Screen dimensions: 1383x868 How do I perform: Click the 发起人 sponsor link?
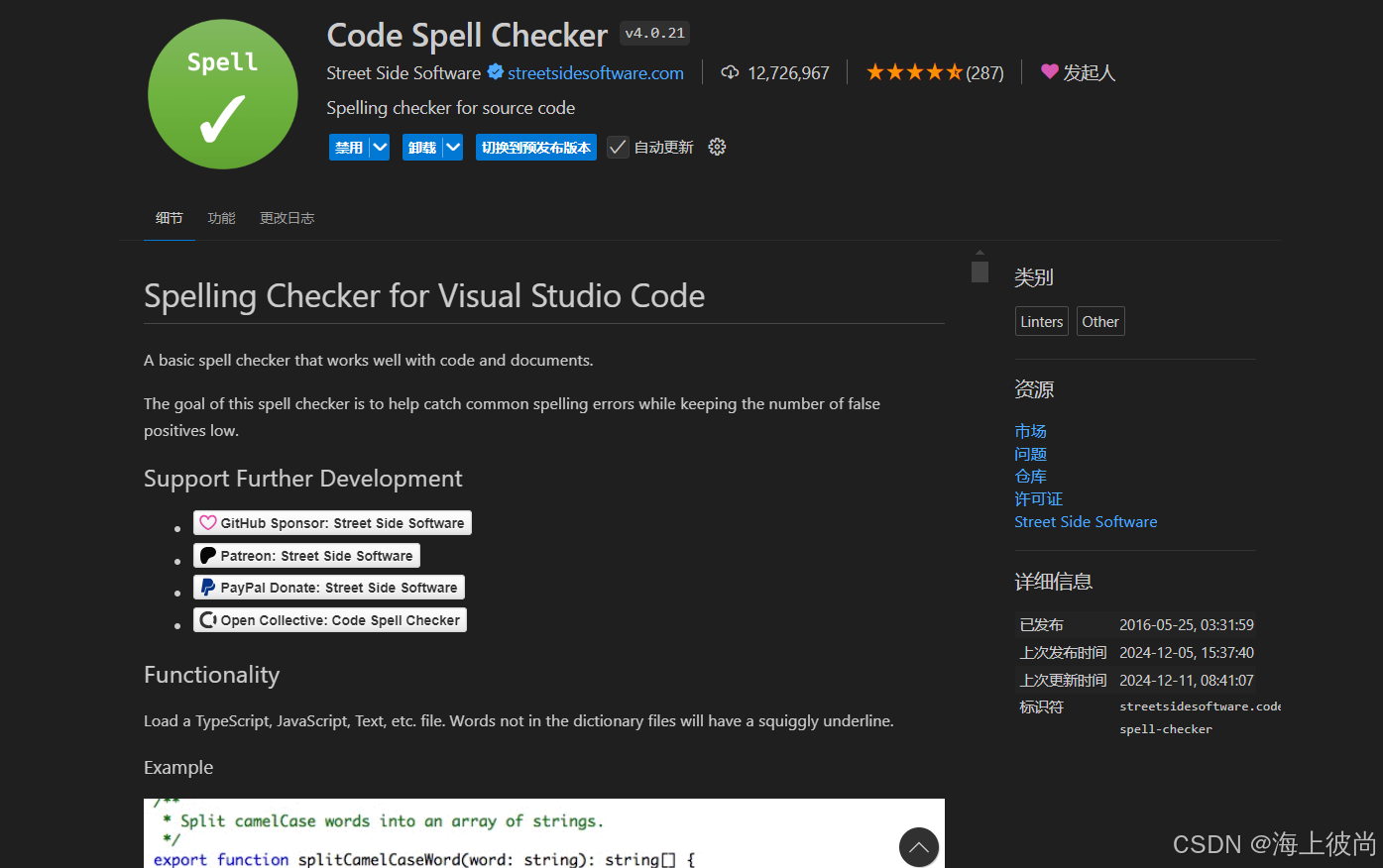[1090, 72]
